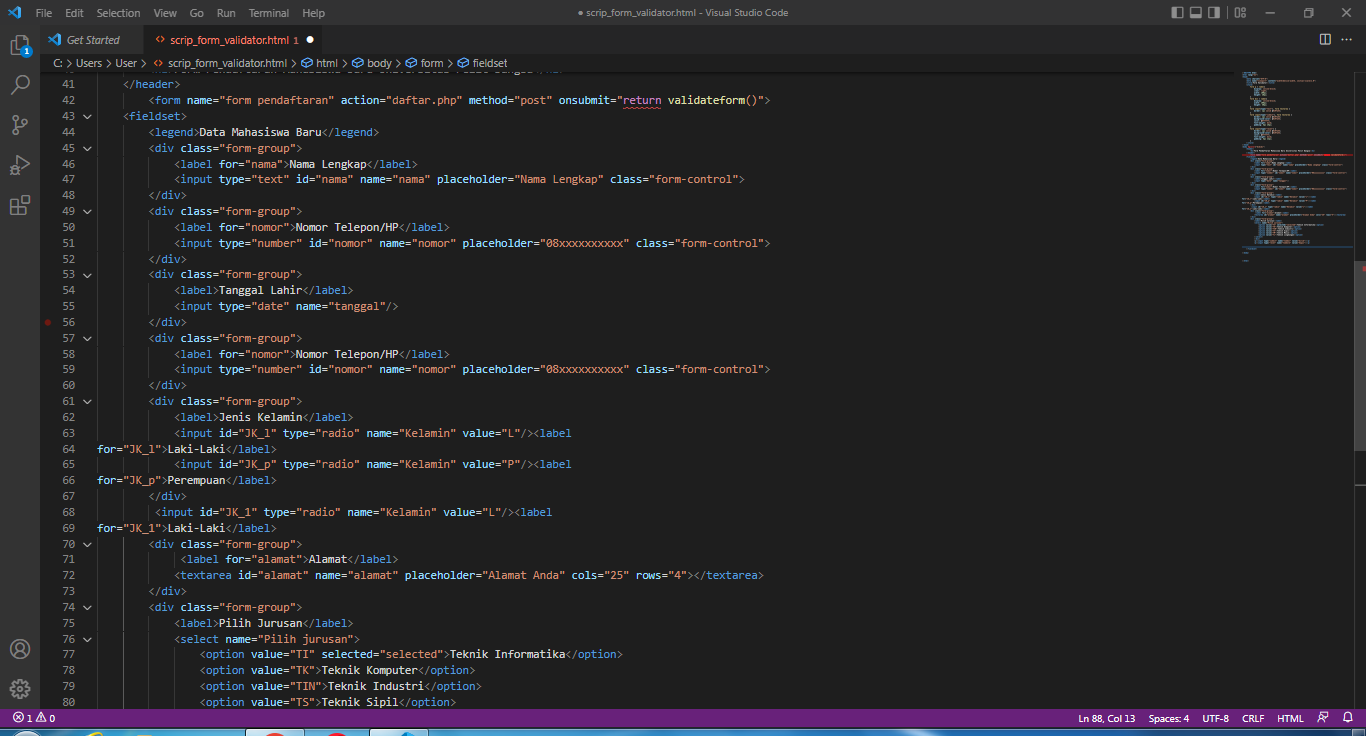Screen dimensions: 1366x736
Task: Change encoding via the UTF-8 status button
Action: (x=1215, y=718)
